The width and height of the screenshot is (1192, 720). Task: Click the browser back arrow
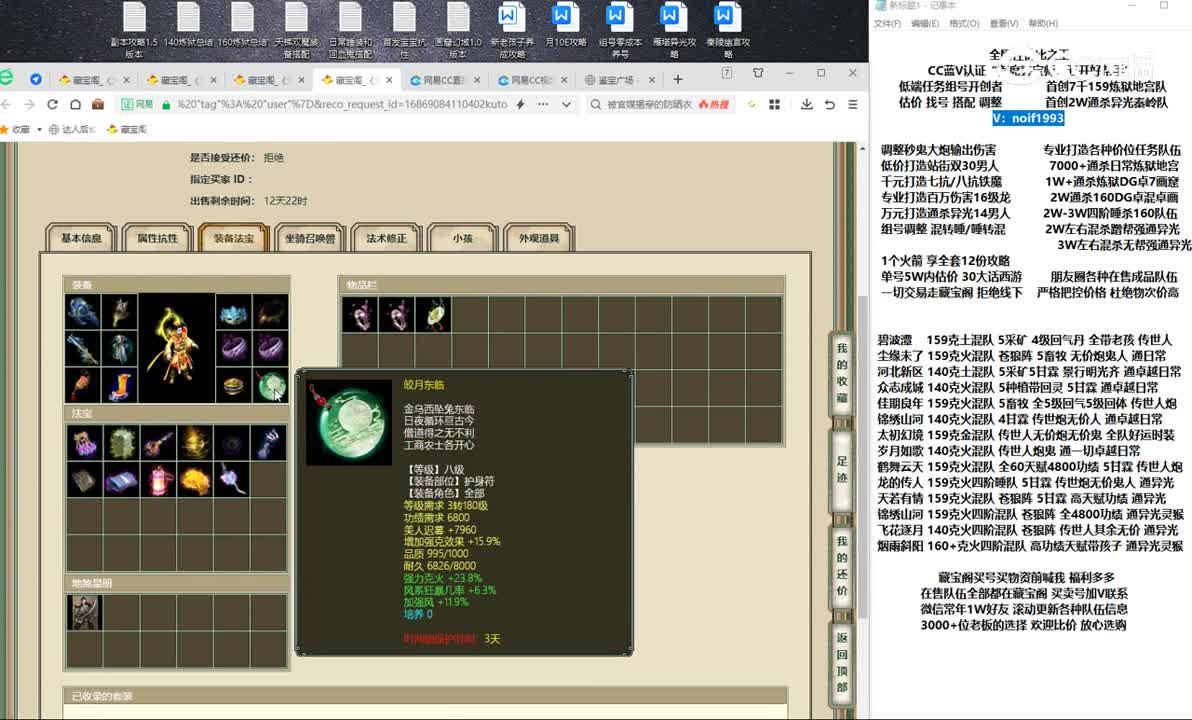(7, 104)
